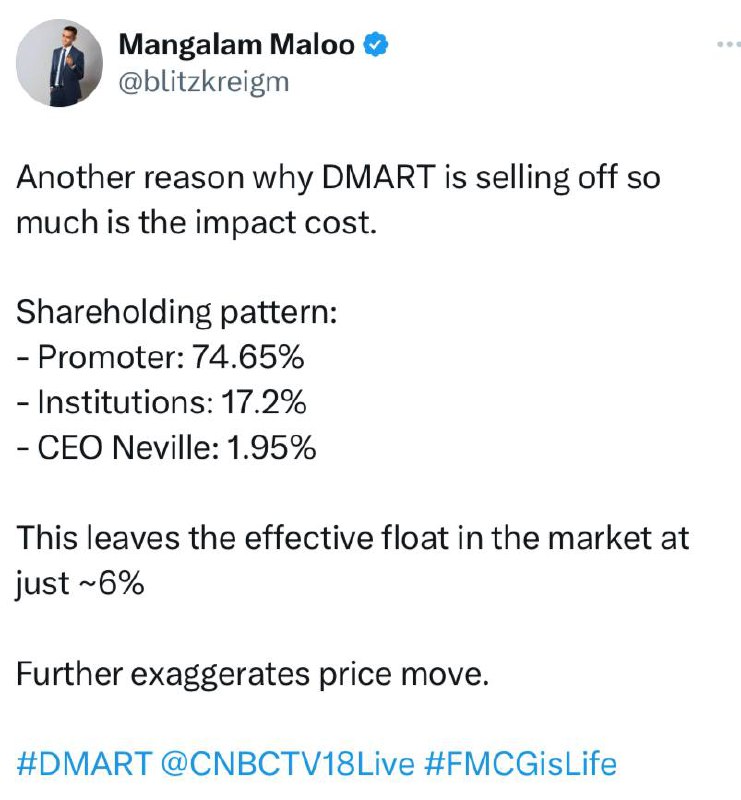Image resolution: width=741 pixels, height=800 pixels.
Task: Click the 'Institutions: 17.2%' line
Action: 161,402
